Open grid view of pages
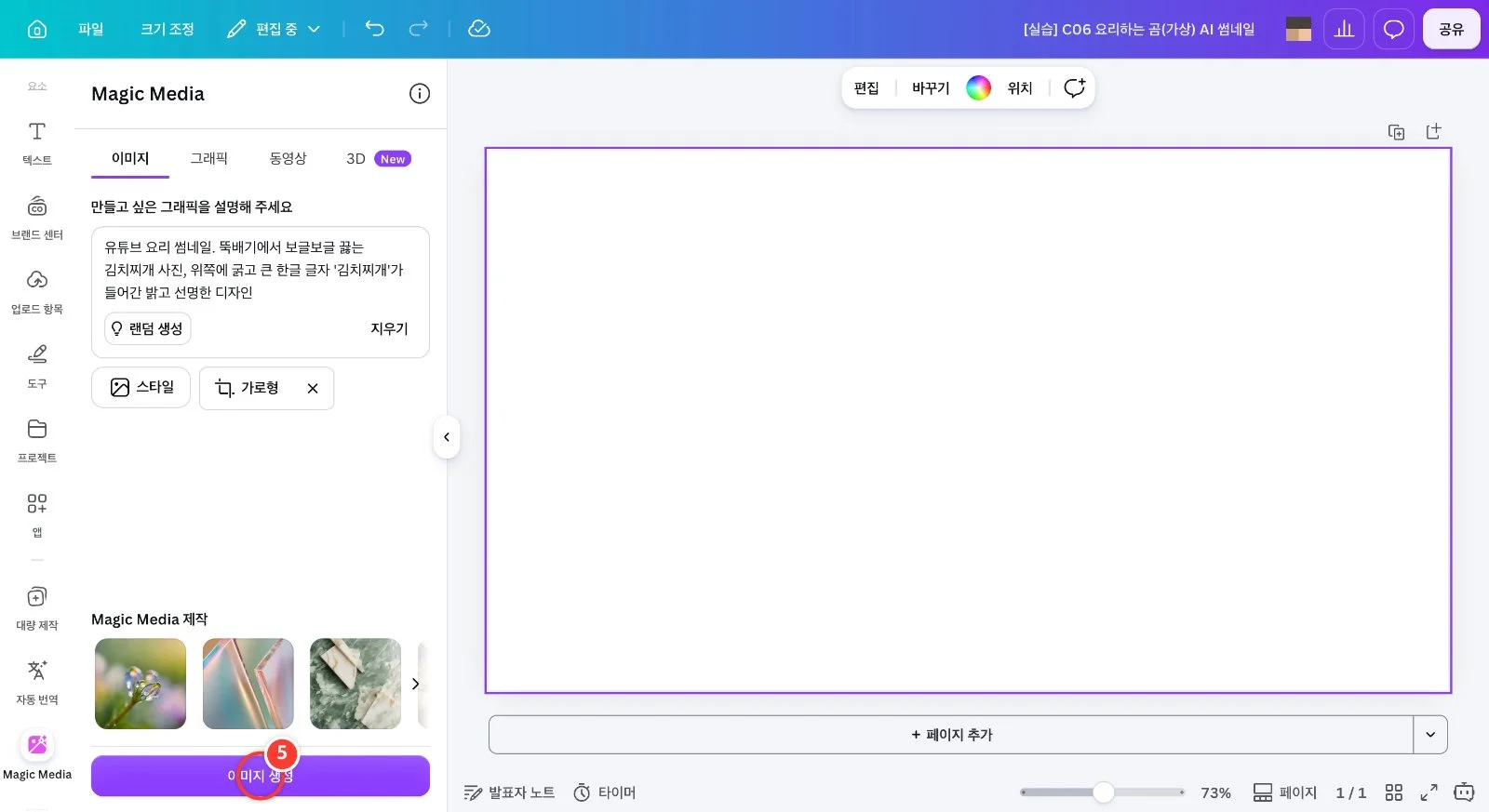This screenshot has height=812, width=1489. (x=1393, y=792)
